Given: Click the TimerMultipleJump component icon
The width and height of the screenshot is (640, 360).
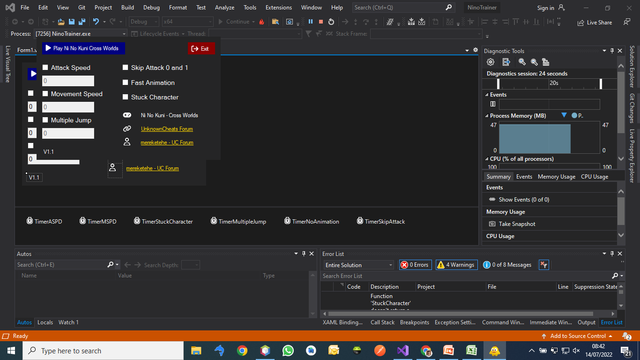Looking at the screenshot, I should pyautogui.click(x=213, y=221).
